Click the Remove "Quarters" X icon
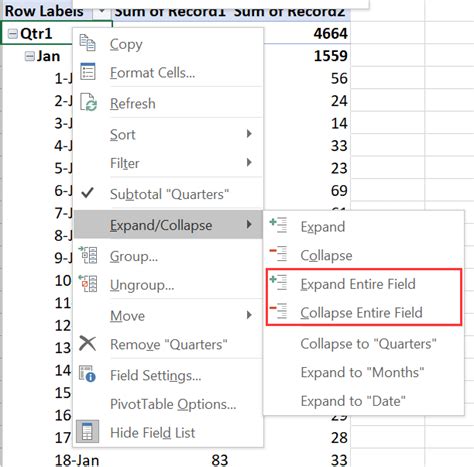The height and width of the screenshot is (467, 474). click(x=88, y=344)
